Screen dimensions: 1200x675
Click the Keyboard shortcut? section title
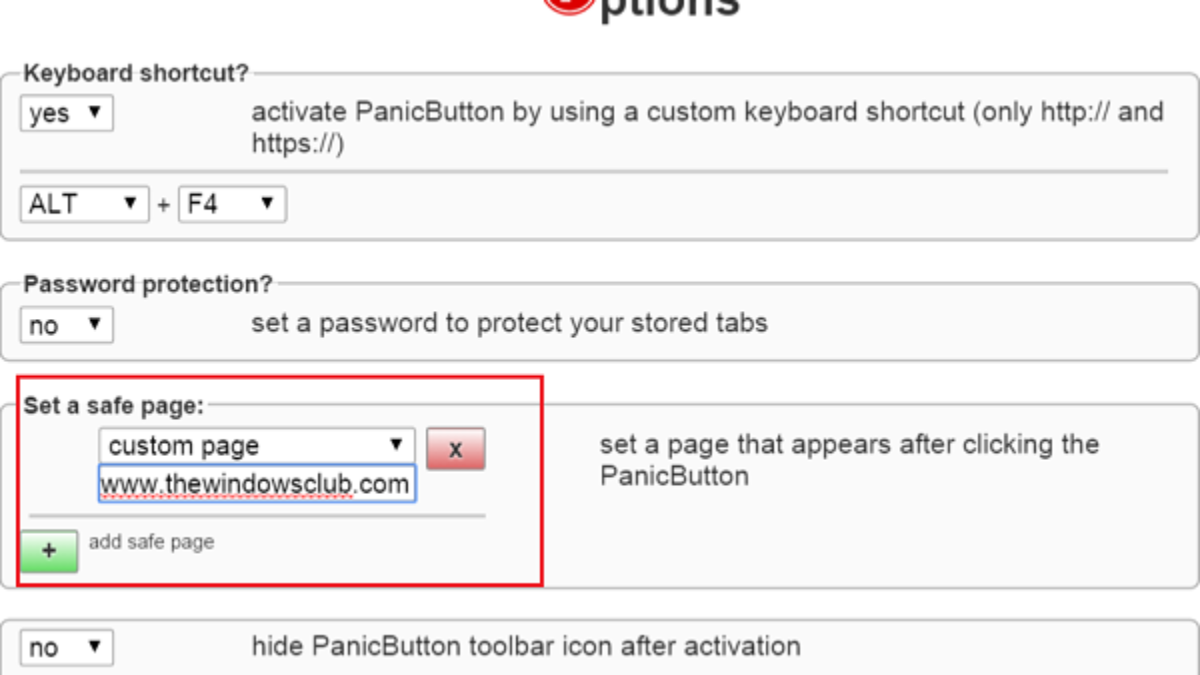[x=136, y=73]
